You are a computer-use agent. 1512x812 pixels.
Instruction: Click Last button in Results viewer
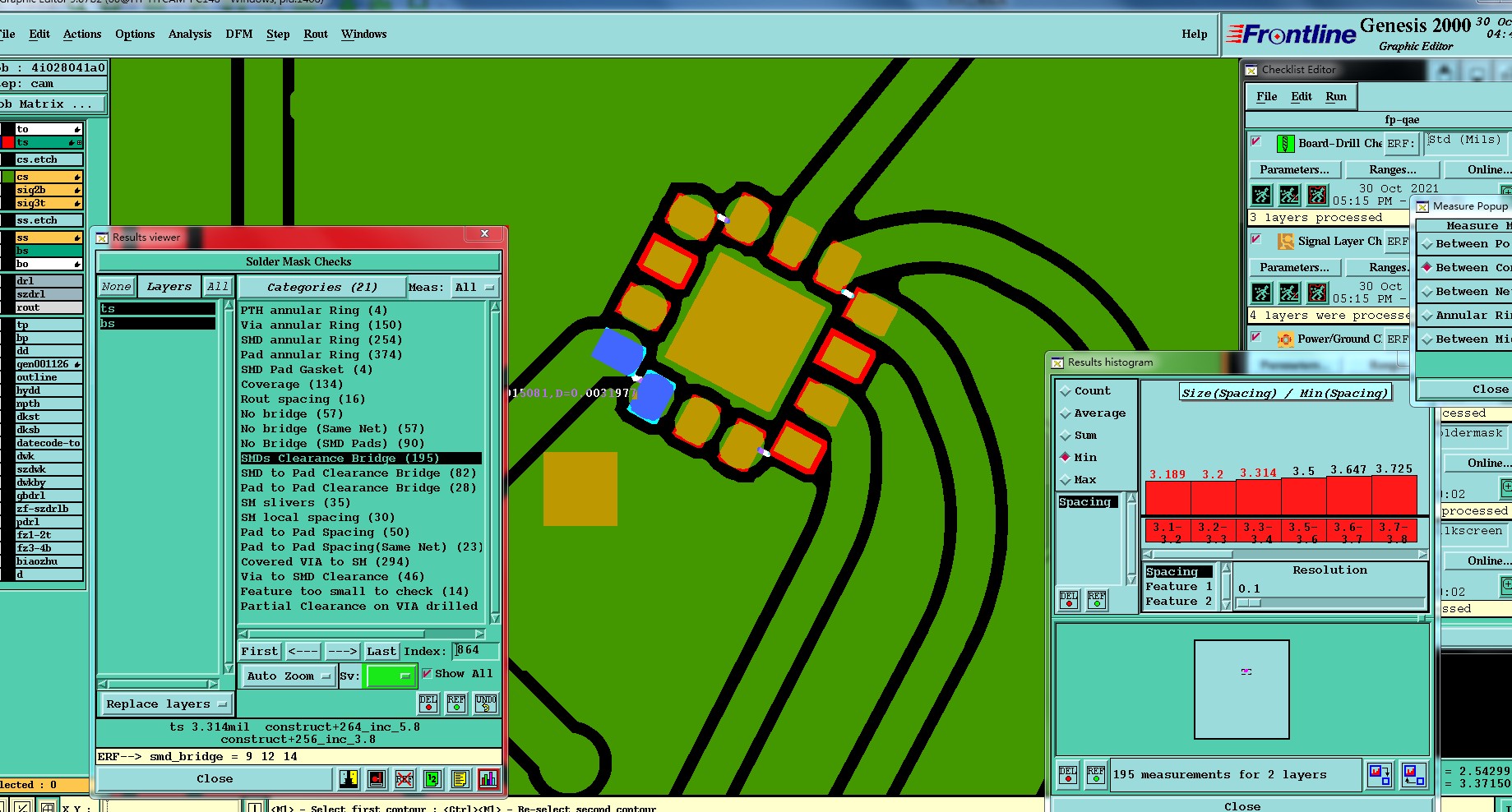(381, 652)
